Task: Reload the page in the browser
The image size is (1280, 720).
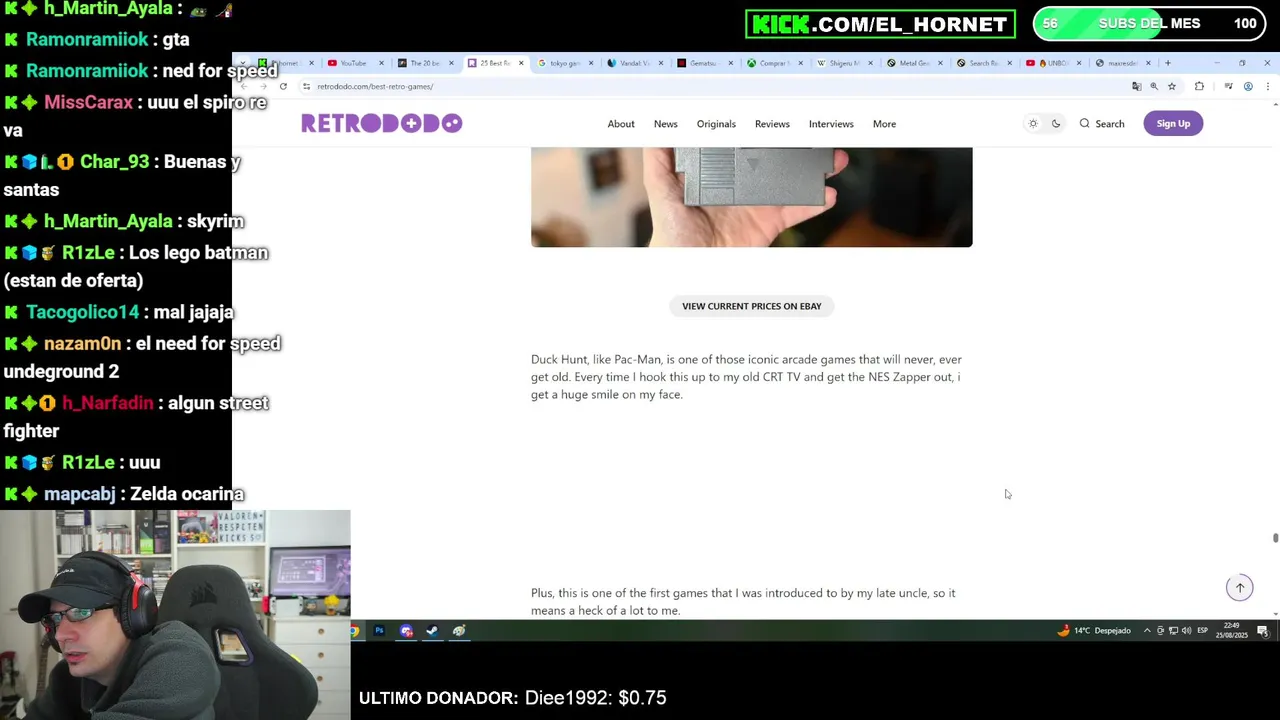Action: [x=283, y=87]
